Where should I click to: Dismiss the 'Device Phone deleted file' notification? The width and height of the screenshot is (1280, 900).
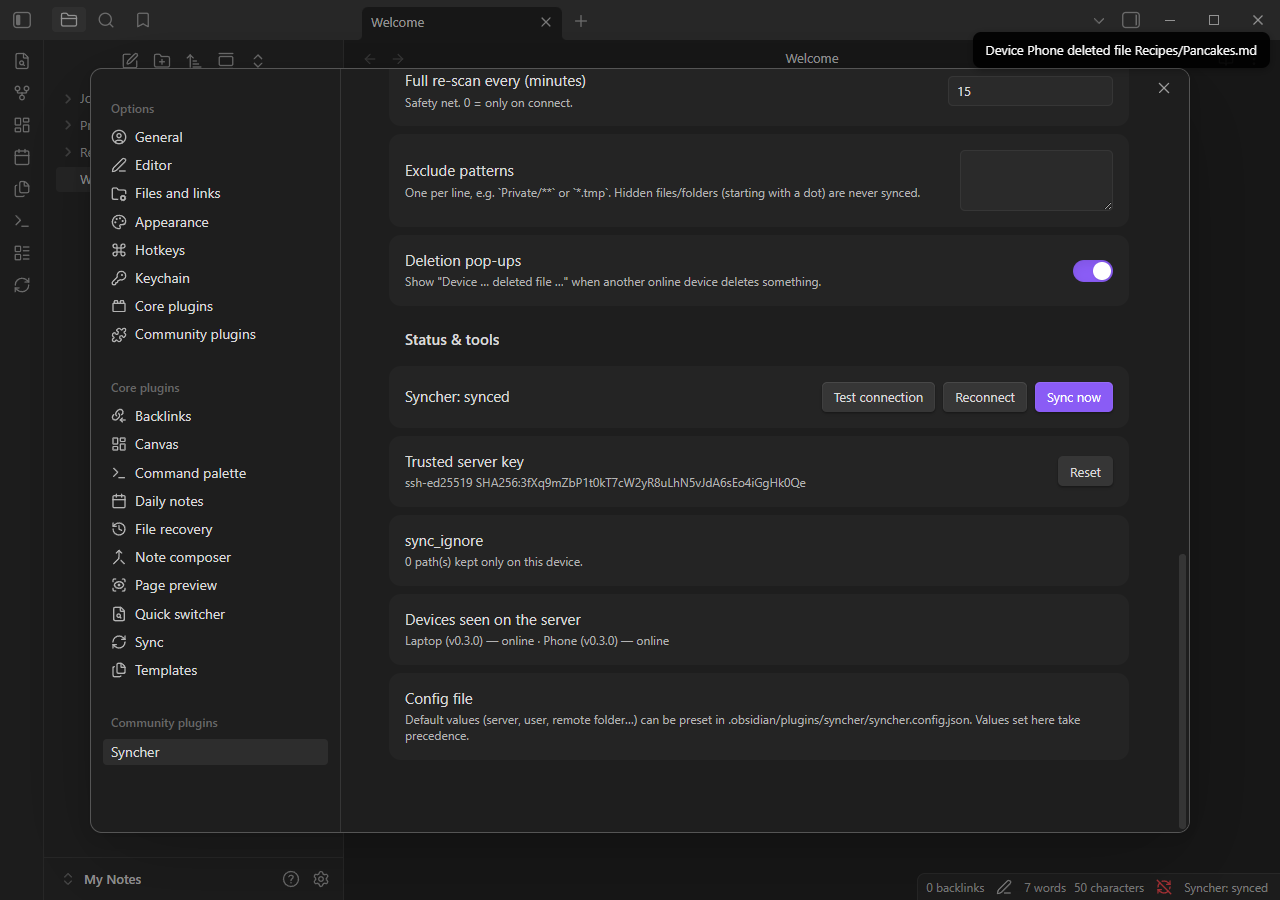click(1120, 50)
